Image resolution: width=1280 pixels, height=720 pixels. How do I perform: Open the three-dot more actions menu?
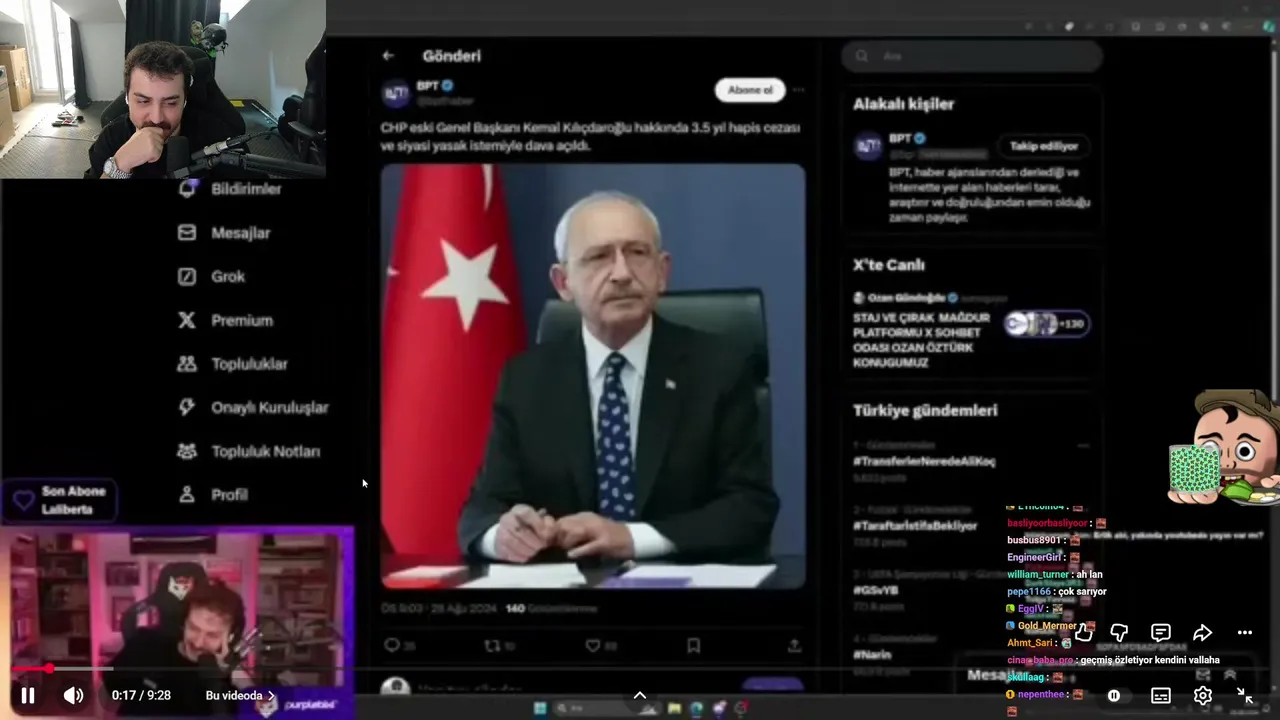(1244, 632)
